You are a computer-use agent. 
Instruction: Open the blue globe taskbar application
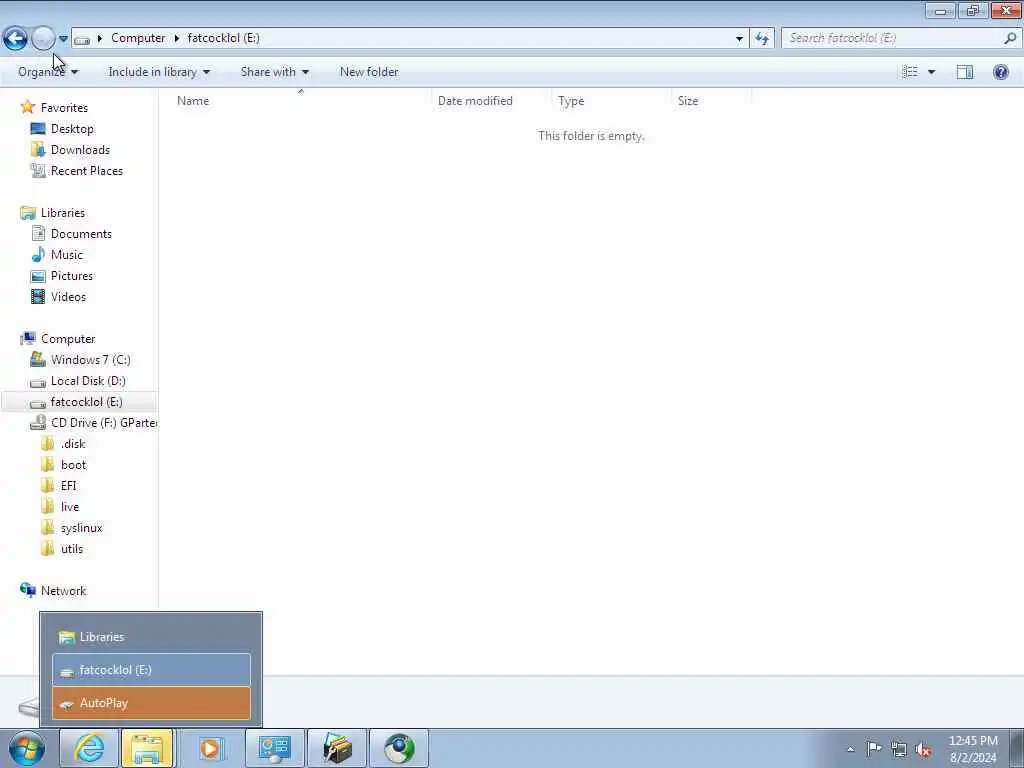coord(399,748)
